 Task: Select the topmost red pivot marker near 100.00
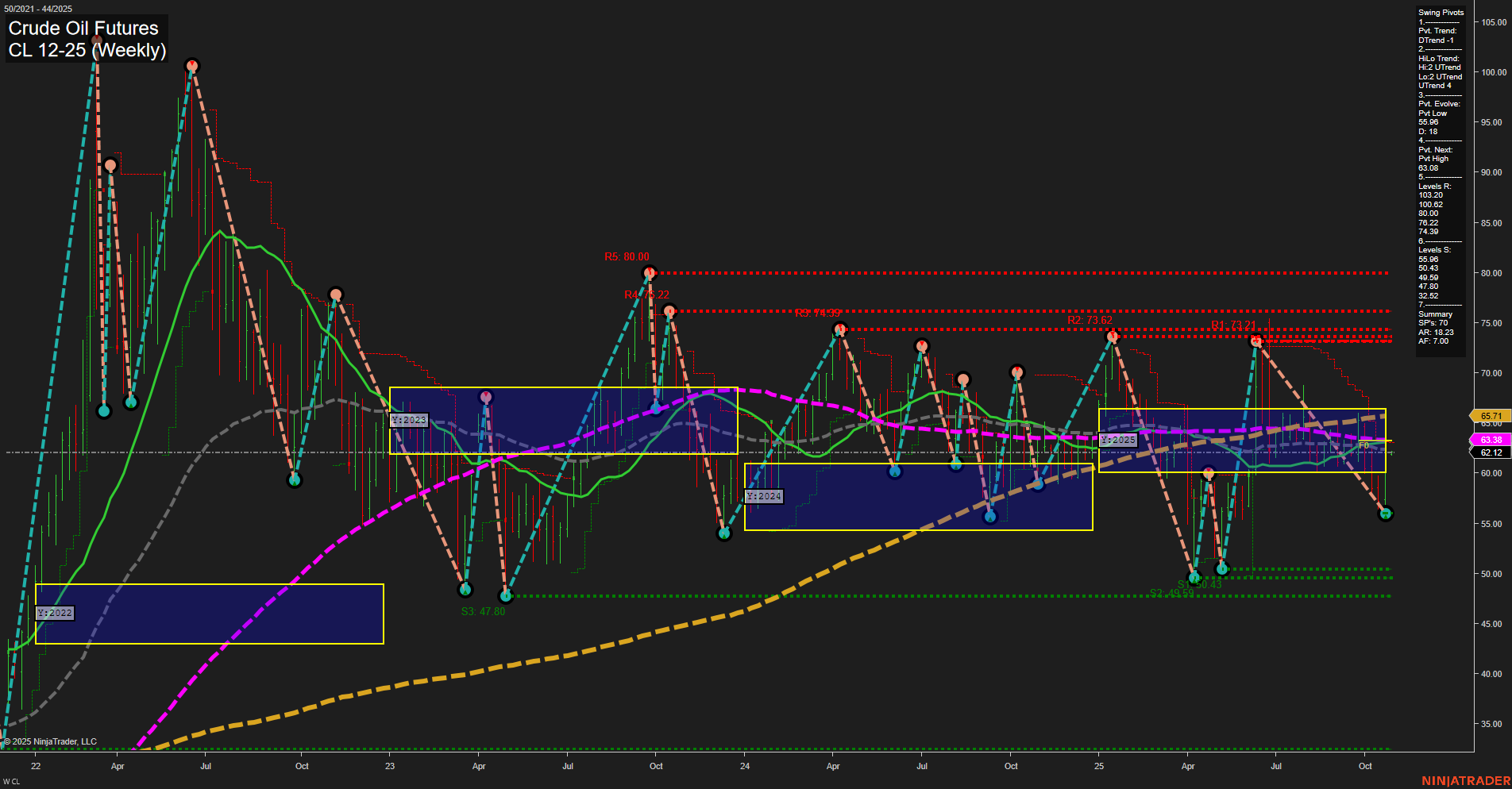(191, 64)
